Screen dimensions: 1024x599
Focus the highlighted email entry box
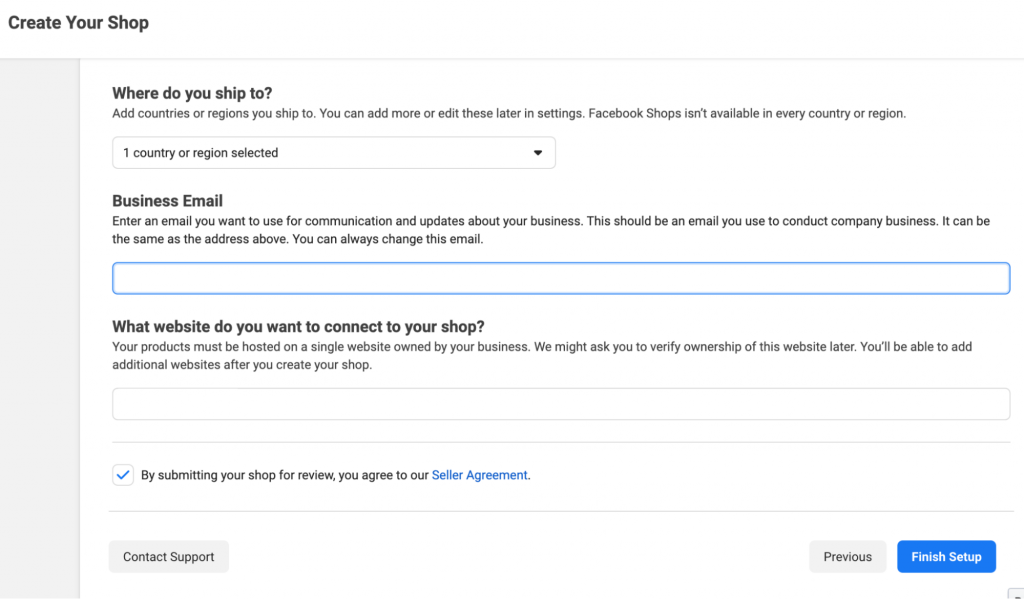pyautogui.click(x=560, y=278)
